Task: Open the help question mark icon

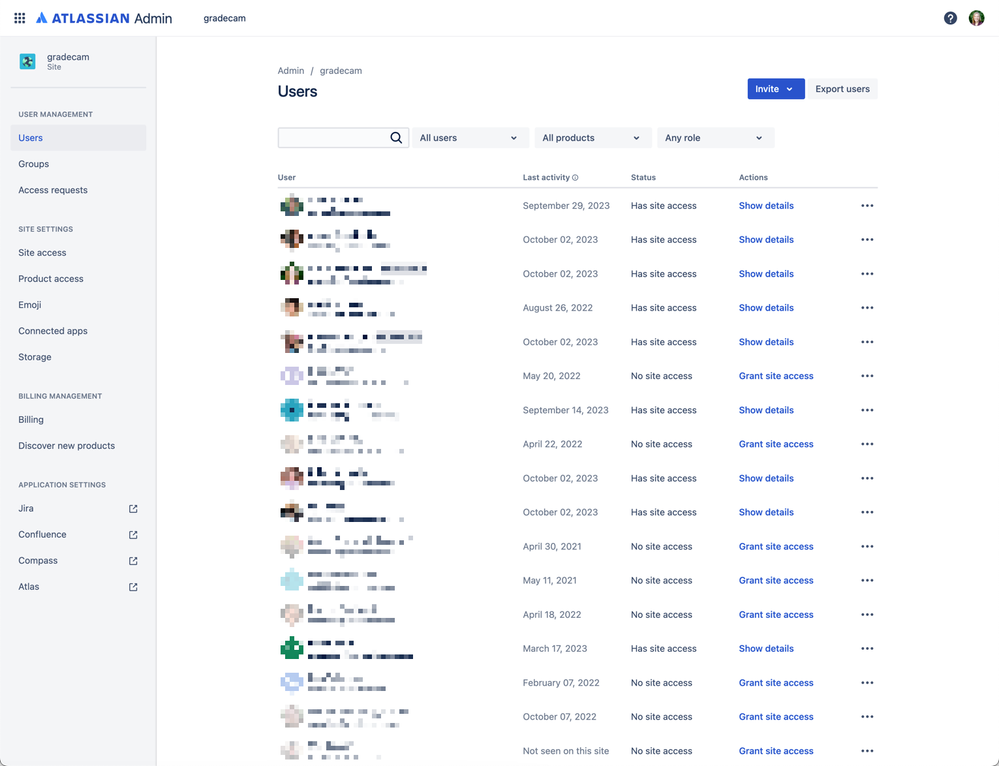Action: (950, 18)
